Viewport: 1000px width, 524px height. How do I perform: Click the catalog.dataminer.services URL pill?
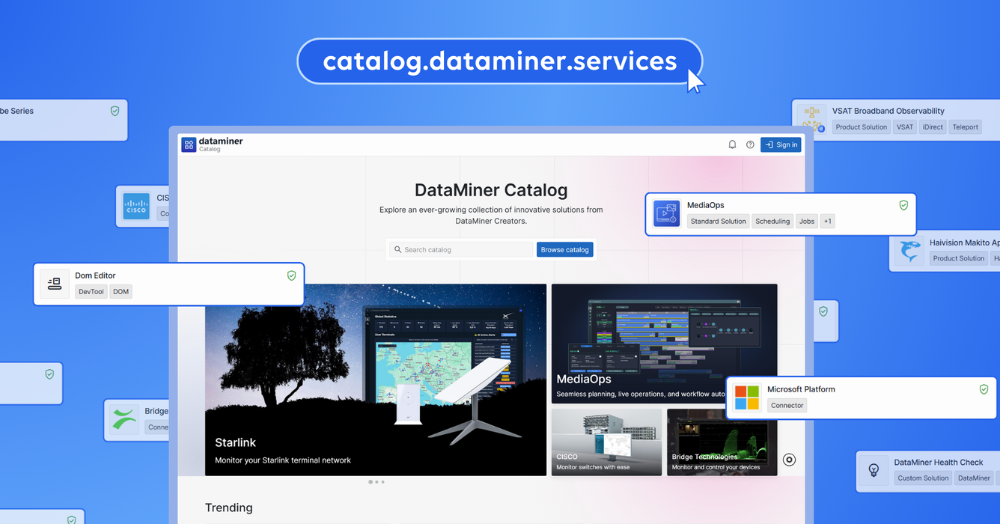click(500, 61)
